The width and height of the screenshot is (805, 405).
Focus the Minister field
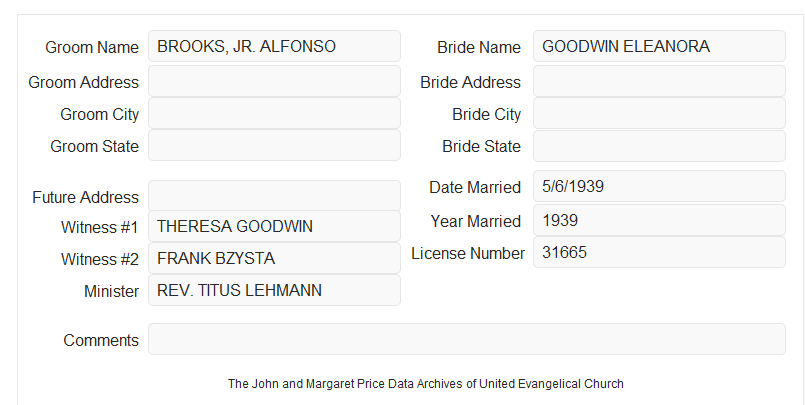[274, 290]
